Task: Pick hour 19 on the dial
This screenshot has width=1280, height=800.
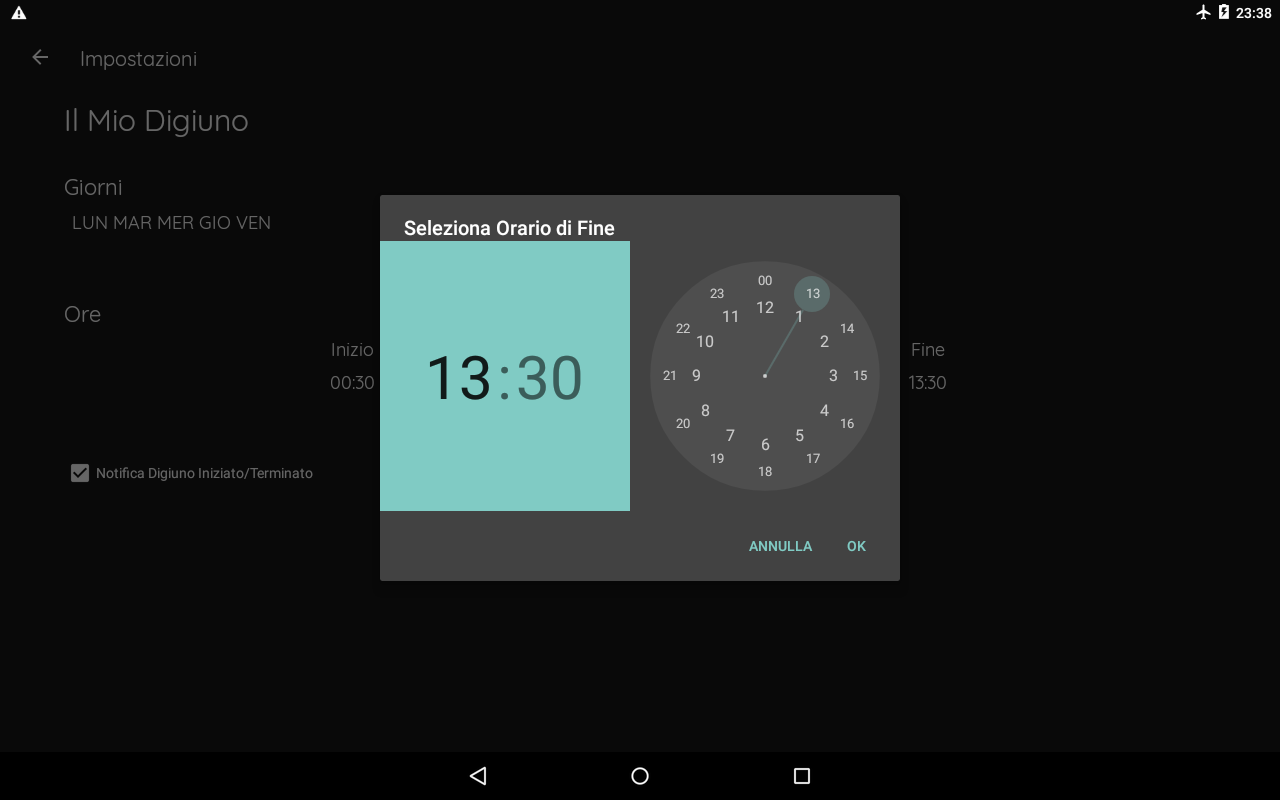Action: [x=717, y=459]
